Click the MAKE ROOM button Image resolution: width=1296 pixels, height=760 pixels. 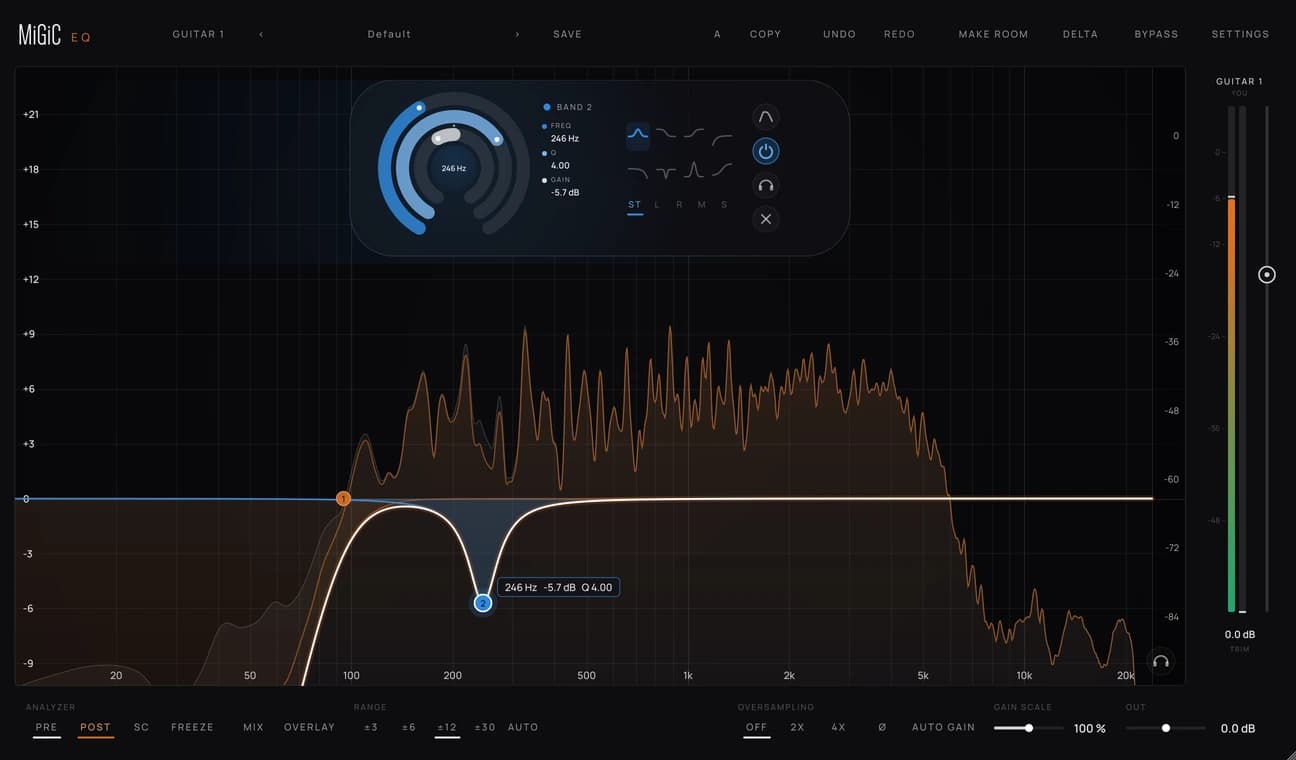[994, 34]
